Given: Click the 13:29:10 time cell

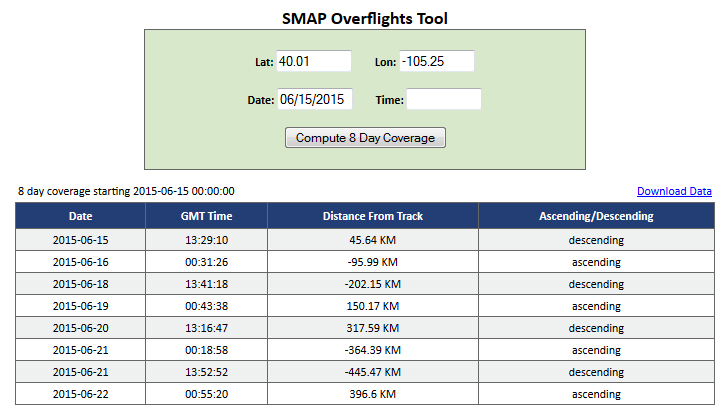Looking at the screenshot, I should coord(206,240).
